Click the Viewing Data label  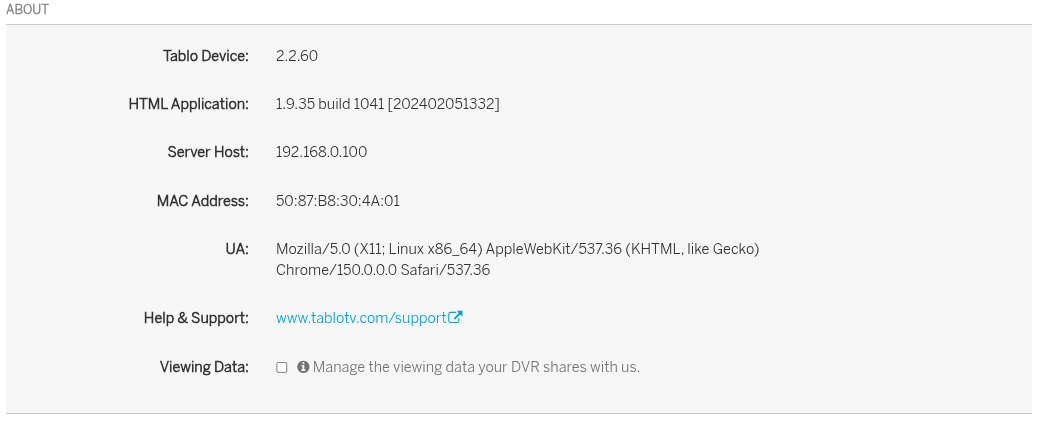click(x=204, y=367)
